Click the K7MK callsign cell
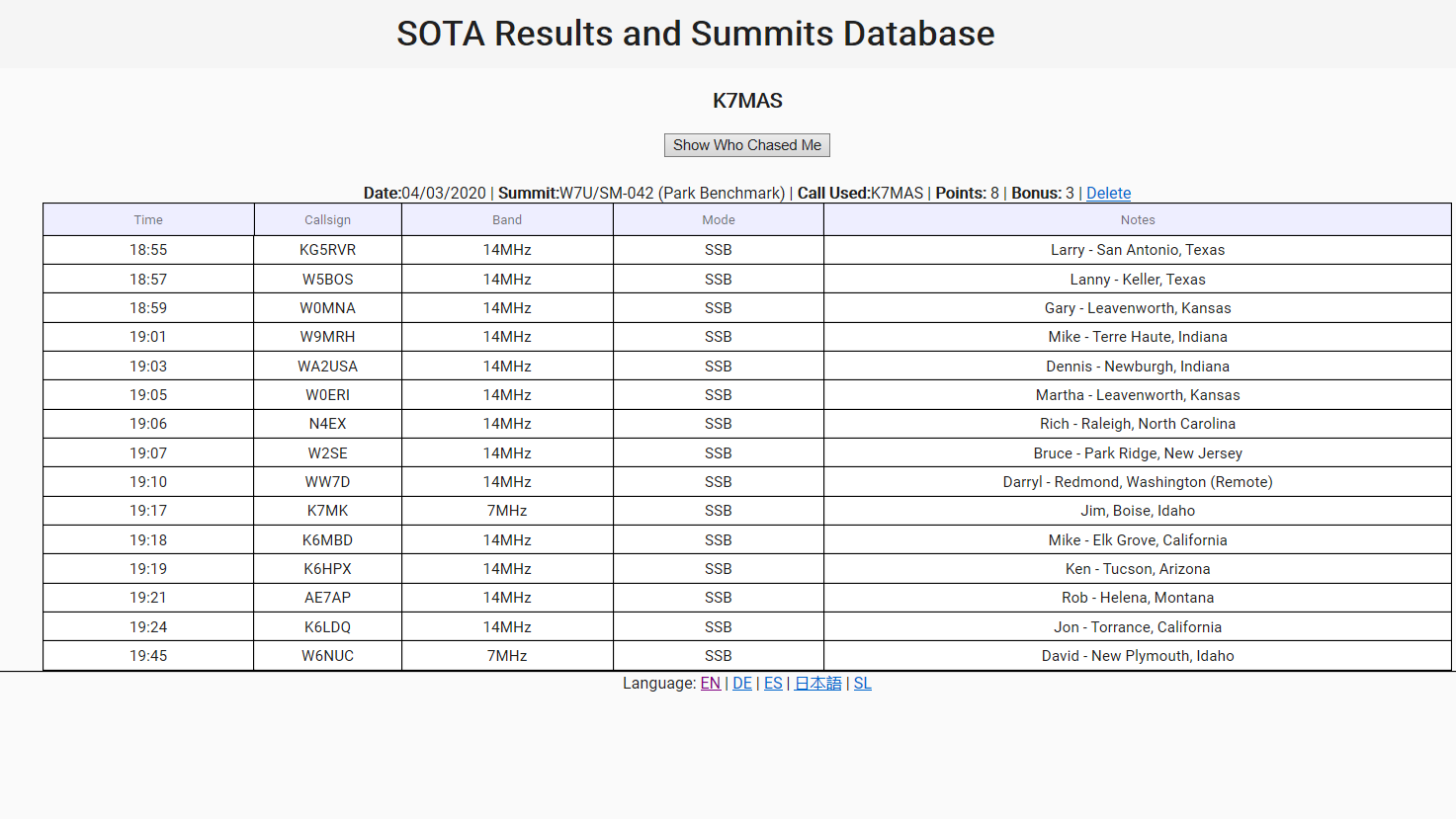This screenshot has height=819, width=1456. [x=327, y=511]
